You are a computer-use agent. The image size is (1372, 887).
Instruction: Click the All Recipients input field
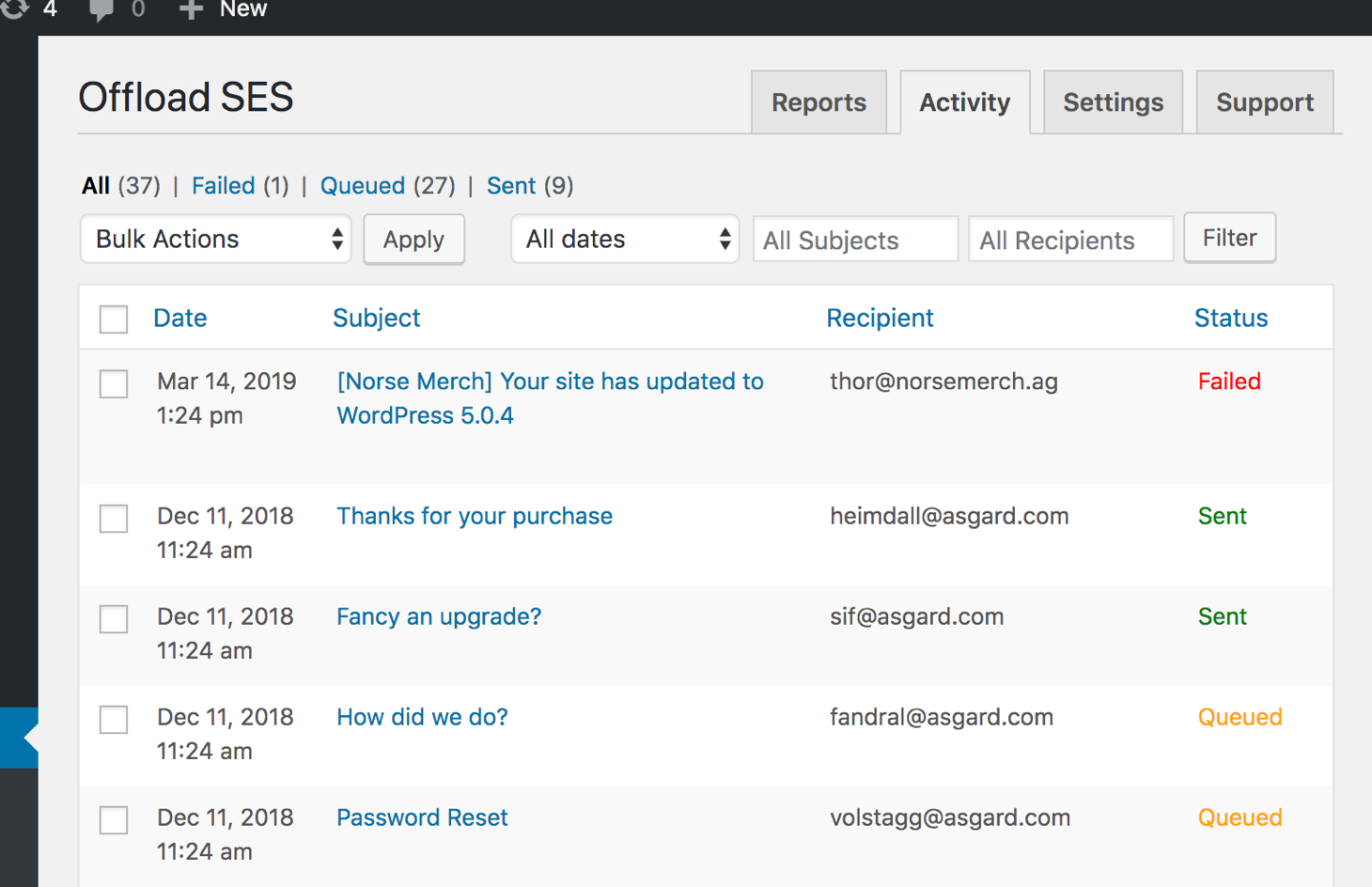point(1070,241)
